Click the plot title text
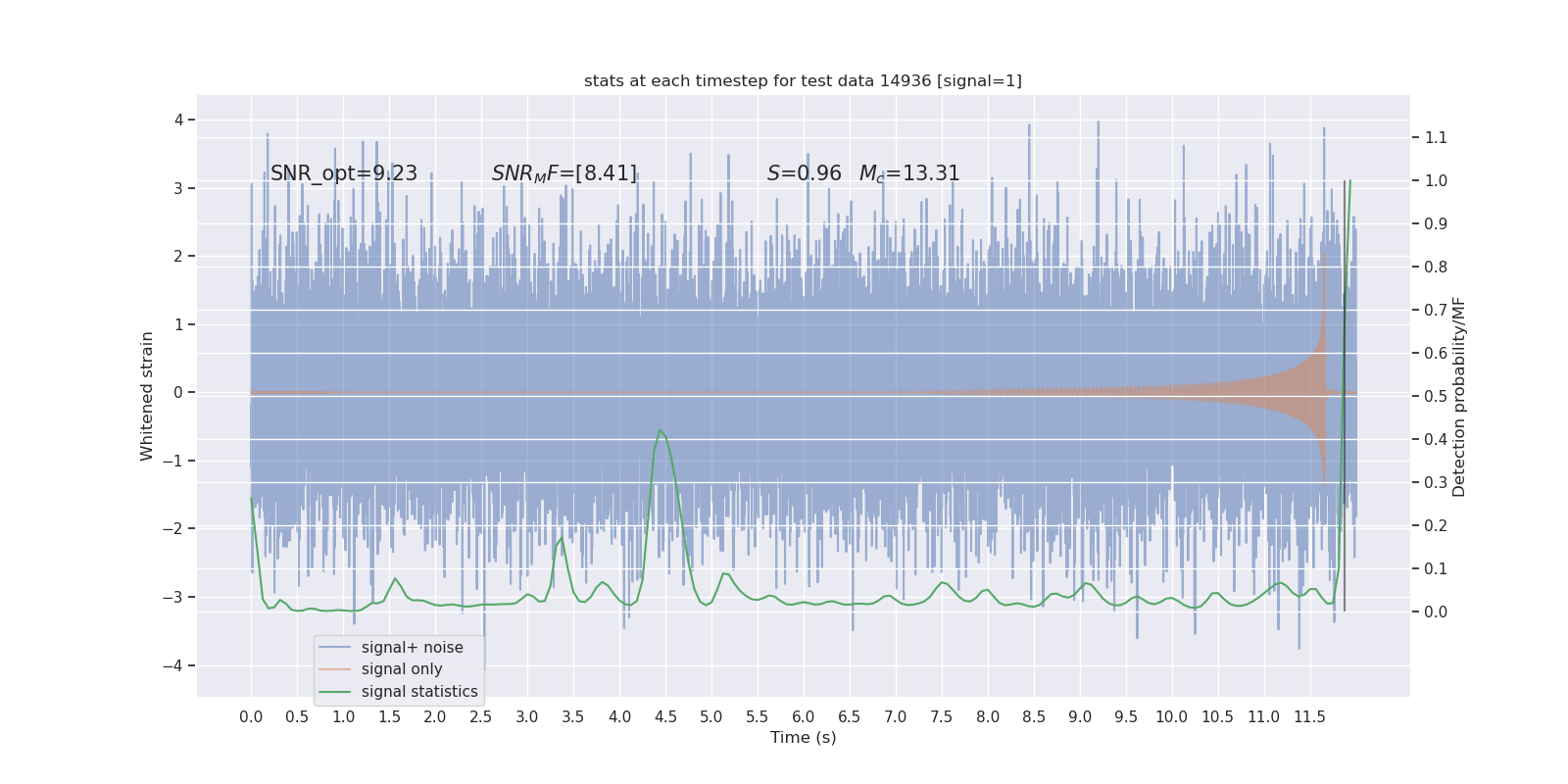Viewport: 1568px width, 784px height. [x=803, y=81]
